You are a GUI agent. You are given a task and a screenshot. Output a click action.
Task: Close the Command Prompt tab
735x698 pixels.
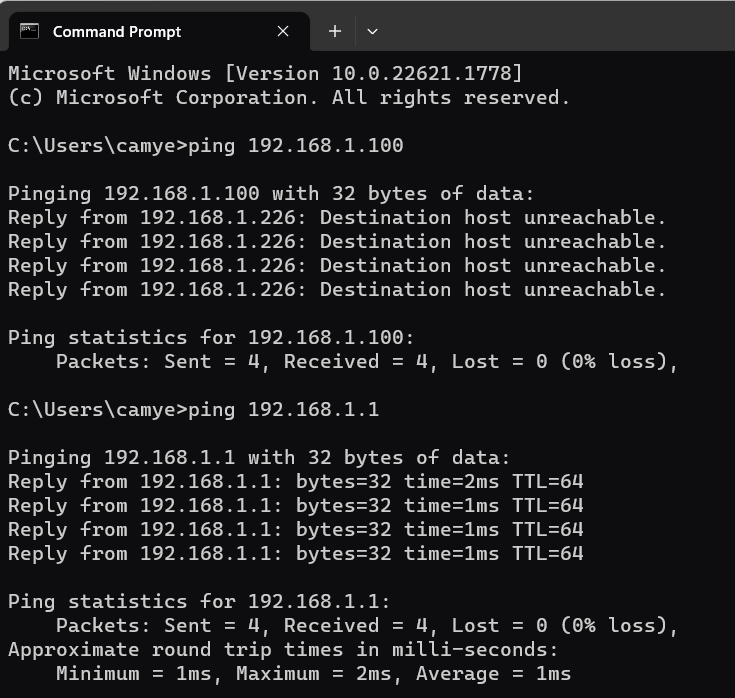click(283, 31)
